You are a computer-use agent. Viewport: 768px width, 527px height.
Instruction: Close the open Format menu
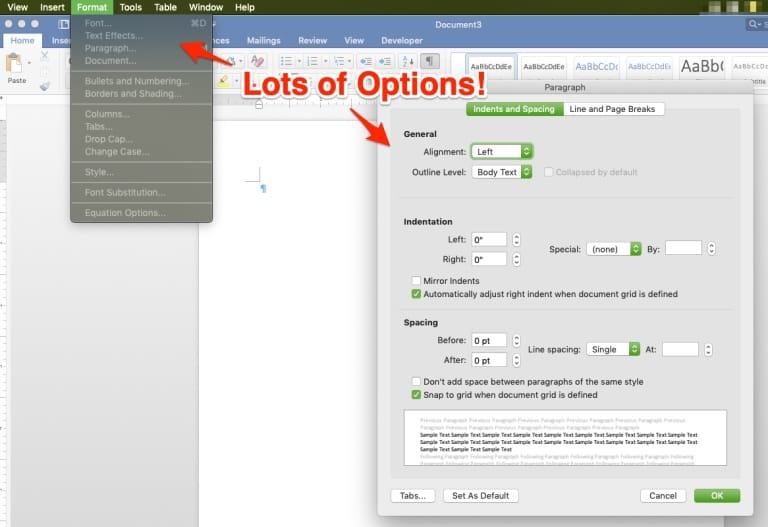click(x=92, y=7)
